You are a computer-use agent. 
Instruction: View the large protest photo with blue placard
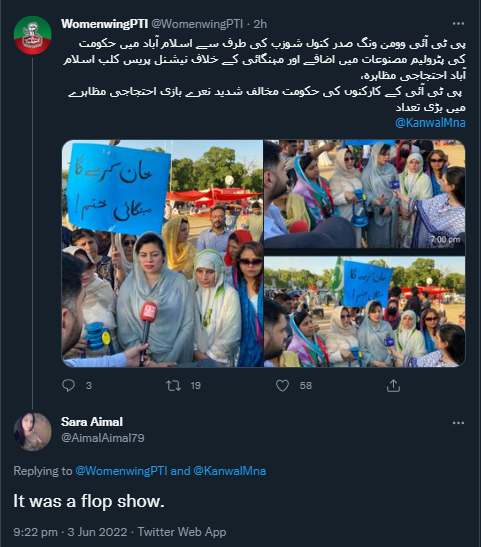click(x=162, y=254)
